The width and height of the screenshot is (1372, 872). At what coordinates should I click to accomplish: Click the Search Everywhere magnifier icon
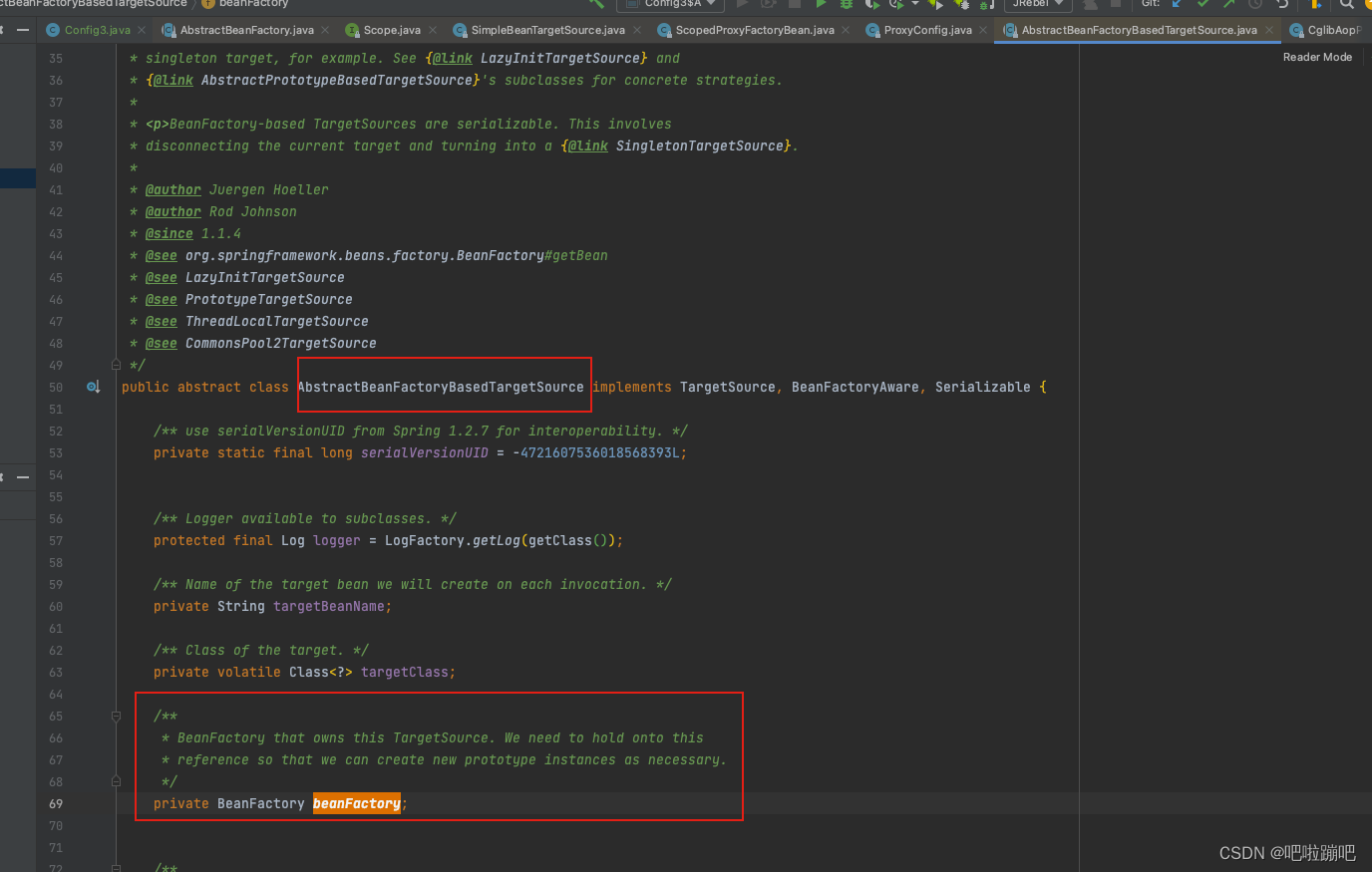[1346, 4]
